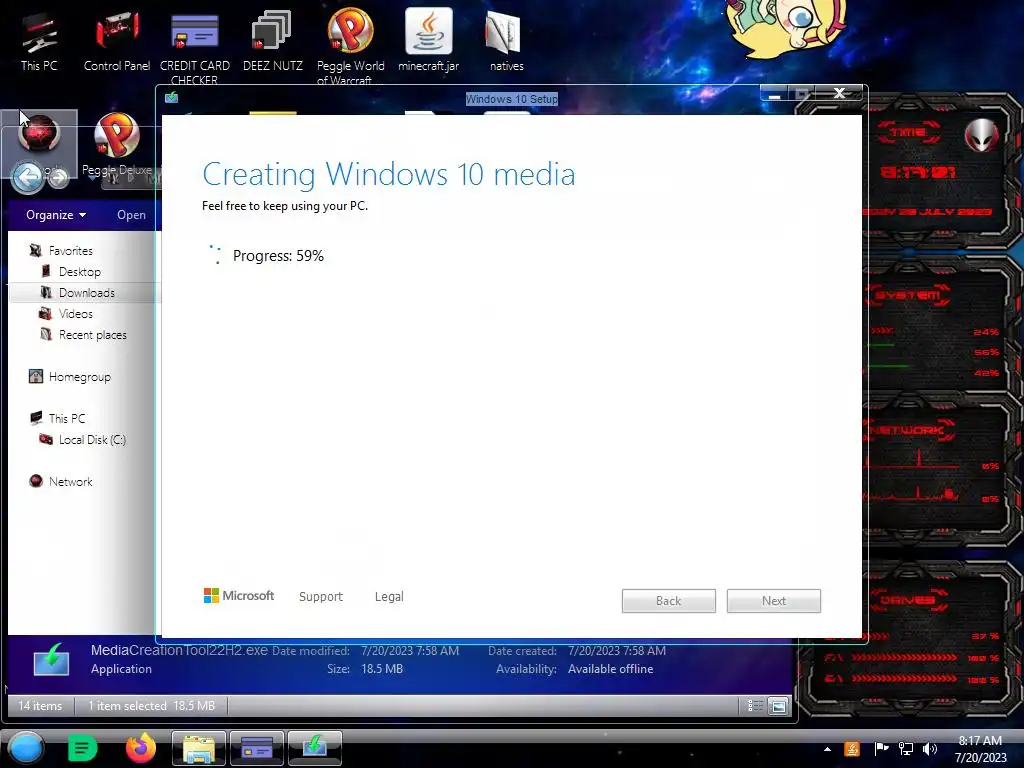Close the Windows 10 Setup window
This screenshot has height=768, width=1024.
pos(840,93)
